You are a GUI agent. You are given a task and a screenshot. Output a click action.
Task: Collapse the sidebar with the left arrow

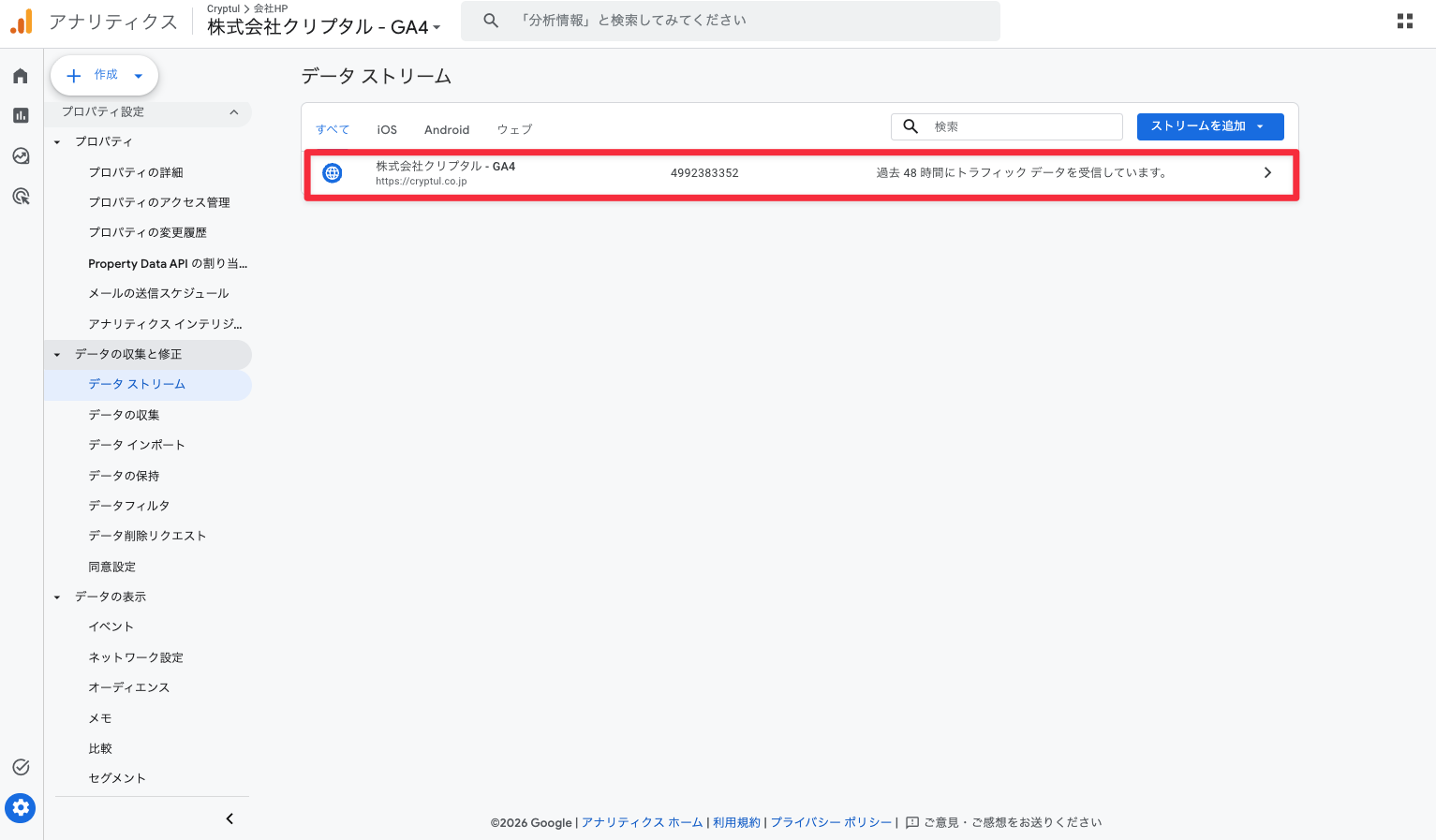(x=229, y=818)
